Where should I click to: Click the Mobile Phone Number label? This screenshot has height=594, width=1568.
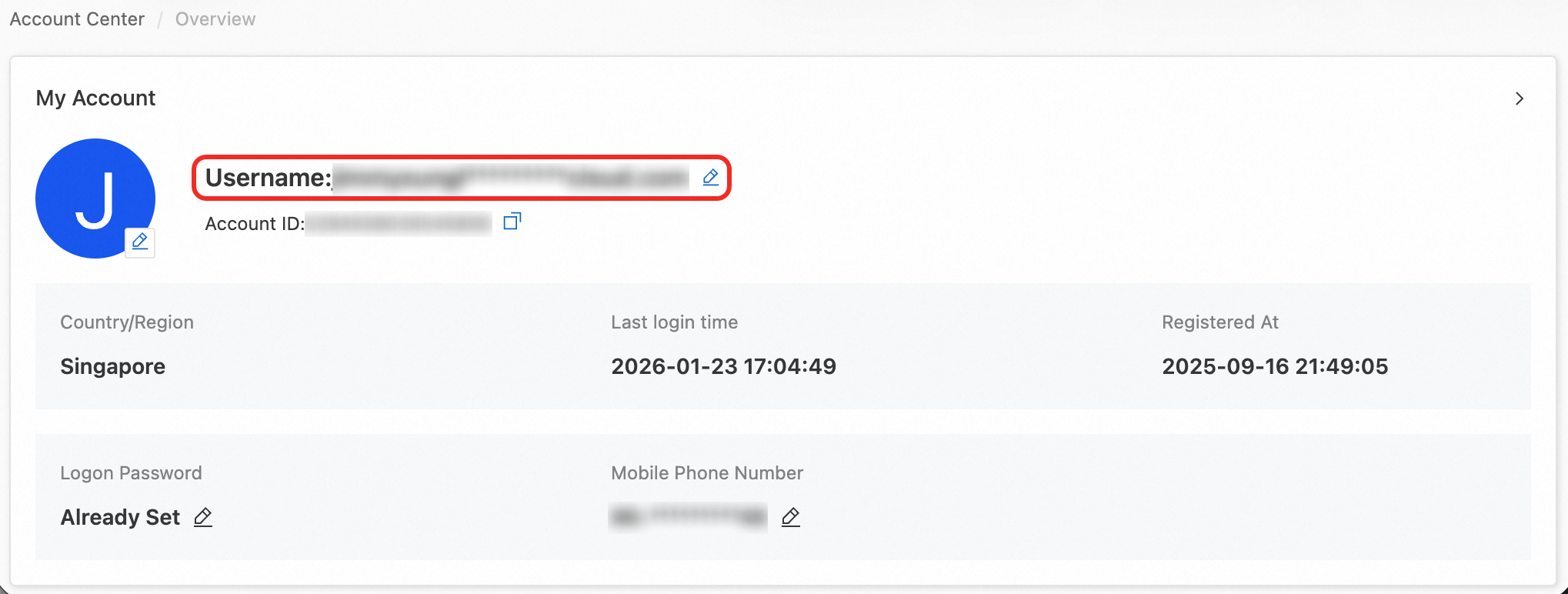click(707, 473)
